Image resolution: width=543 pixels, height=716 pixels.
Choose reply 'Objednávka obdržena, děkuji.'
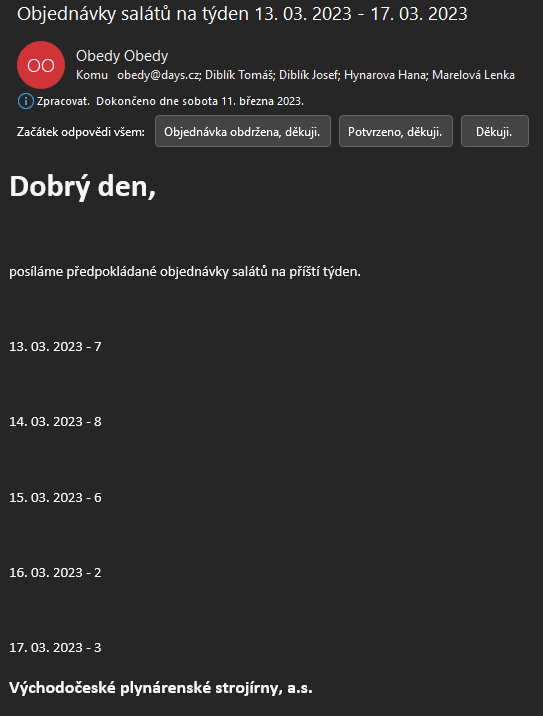(x=243, y=132)
